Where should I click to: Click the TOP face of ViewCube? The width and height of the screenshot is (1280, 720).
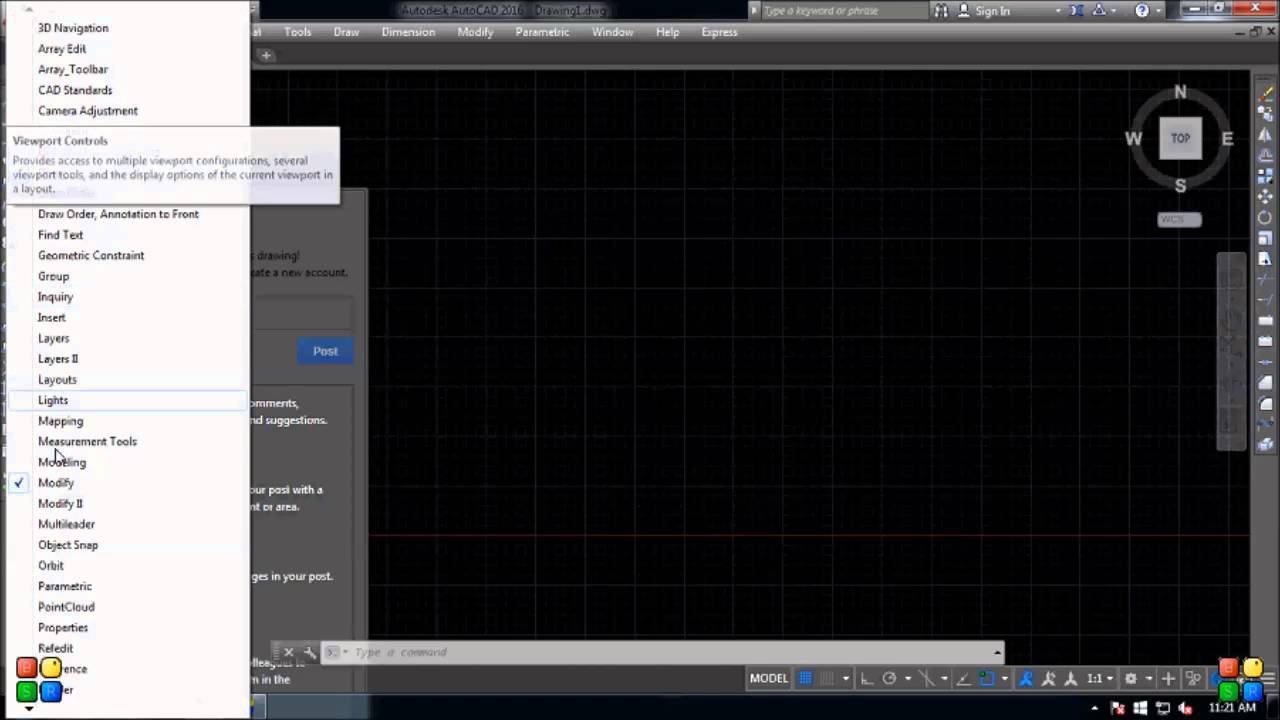point(1181,138)
